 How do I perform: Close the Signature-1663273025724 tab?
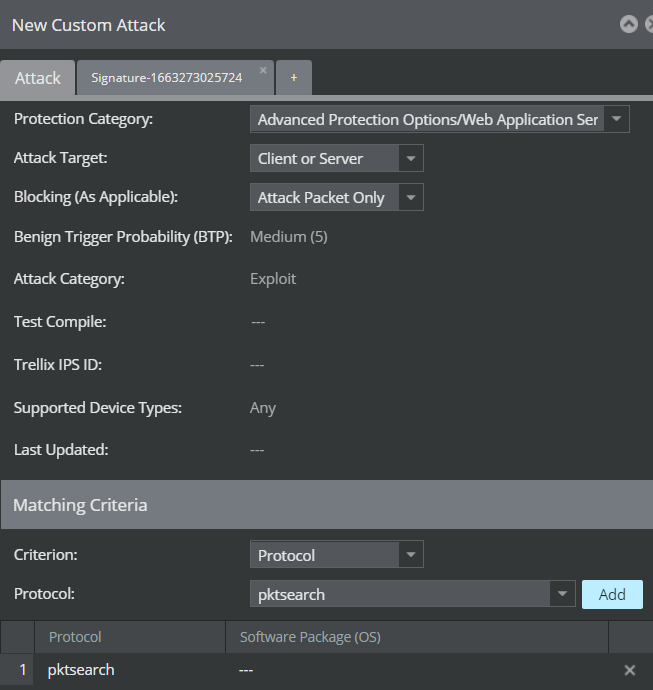(x=263, y=70)
